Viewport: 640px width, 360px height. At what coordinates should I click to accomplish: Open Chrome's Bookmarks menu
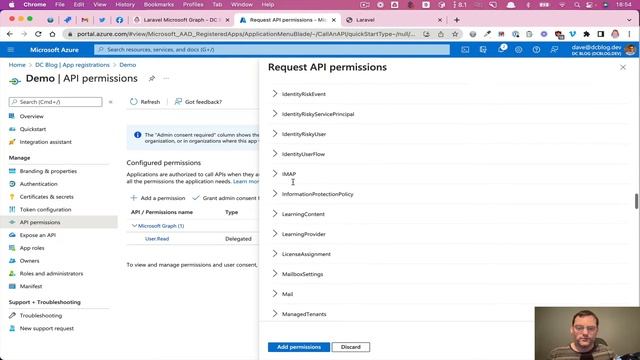(x=158, y=4)
